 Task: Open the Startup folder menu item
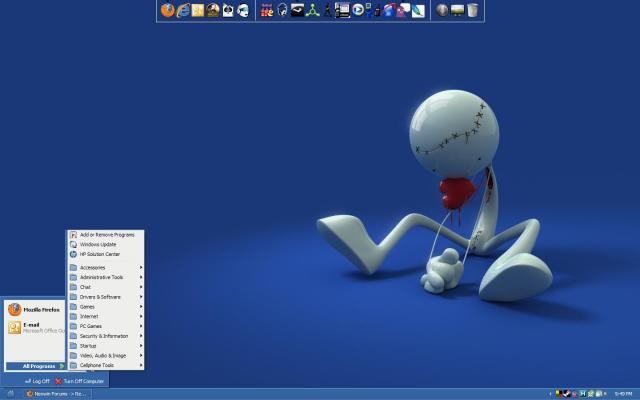[x=106, y=346]
